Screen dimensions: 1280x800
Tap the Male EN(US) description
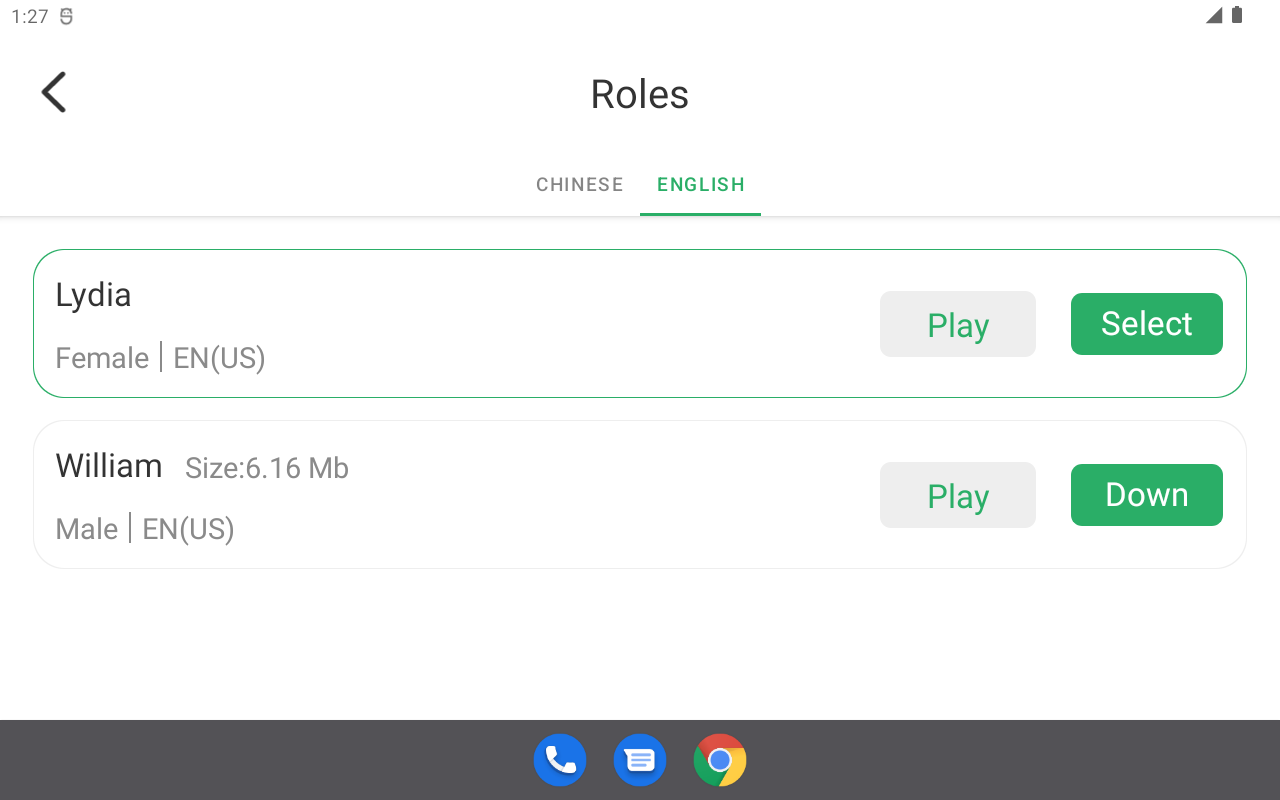[x=145, y=529]
